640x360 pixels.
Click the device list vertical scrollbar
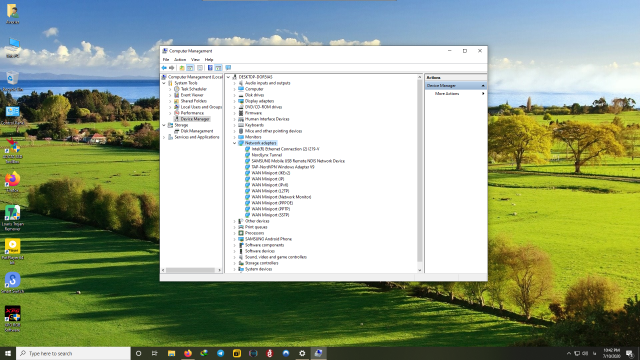(x=419, y=171)
